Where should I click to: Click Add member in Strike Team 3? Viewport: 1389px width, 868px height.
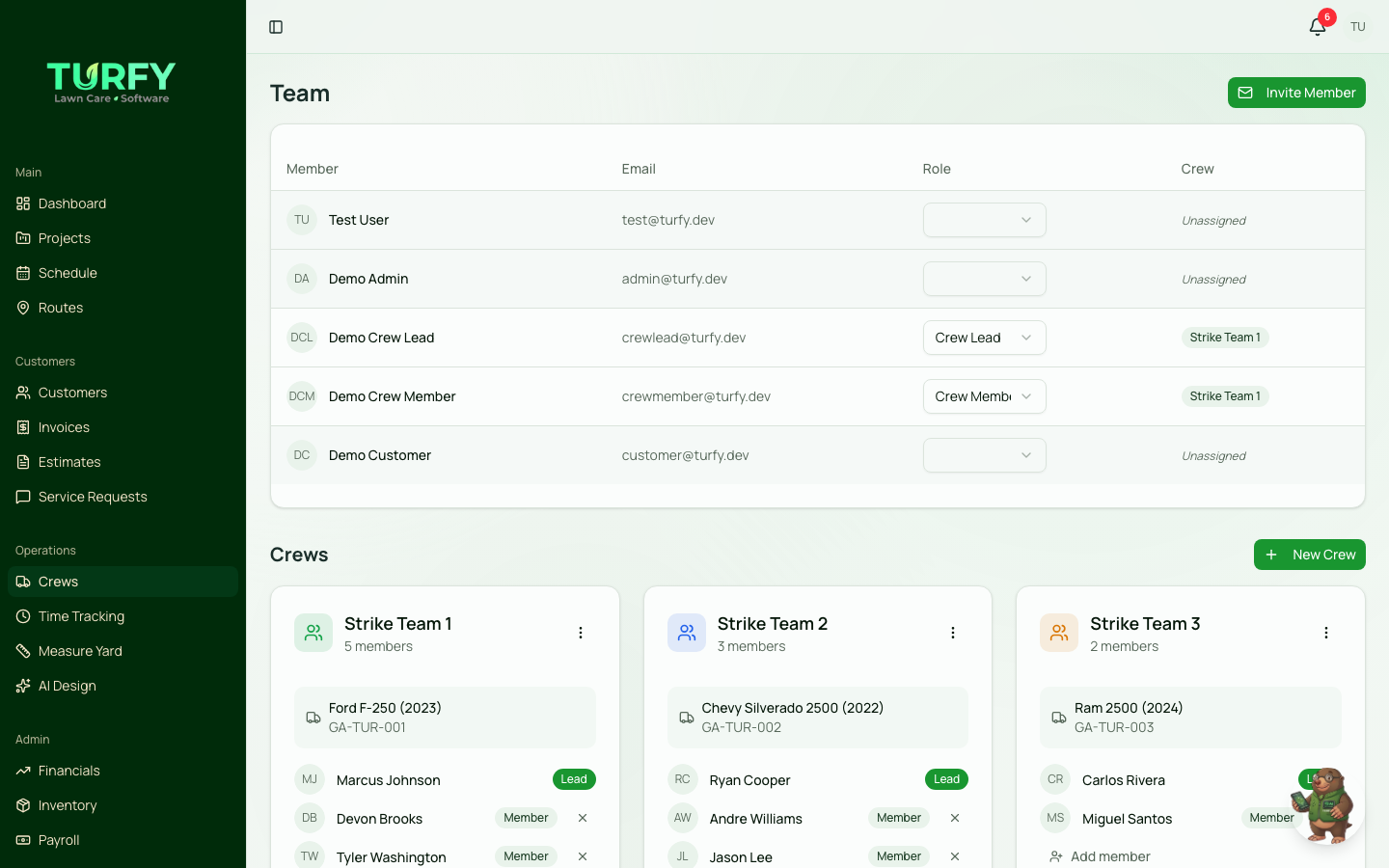(1100, 856)
